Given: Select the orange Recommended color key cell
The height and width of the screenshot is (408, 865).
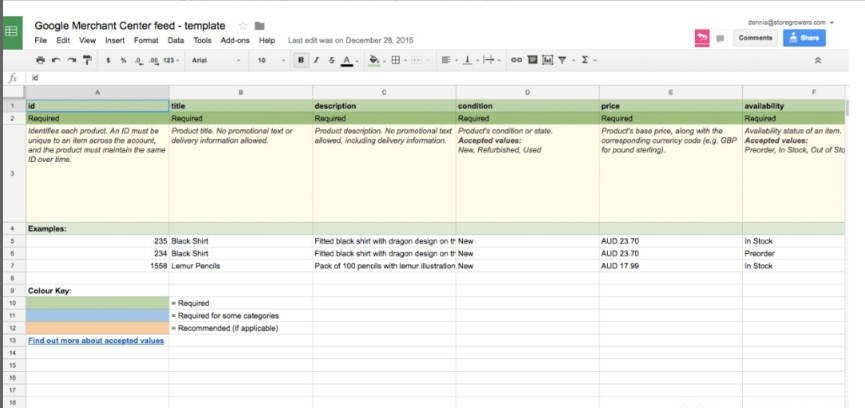Looking at the screenshot, I should coord(98,328).
